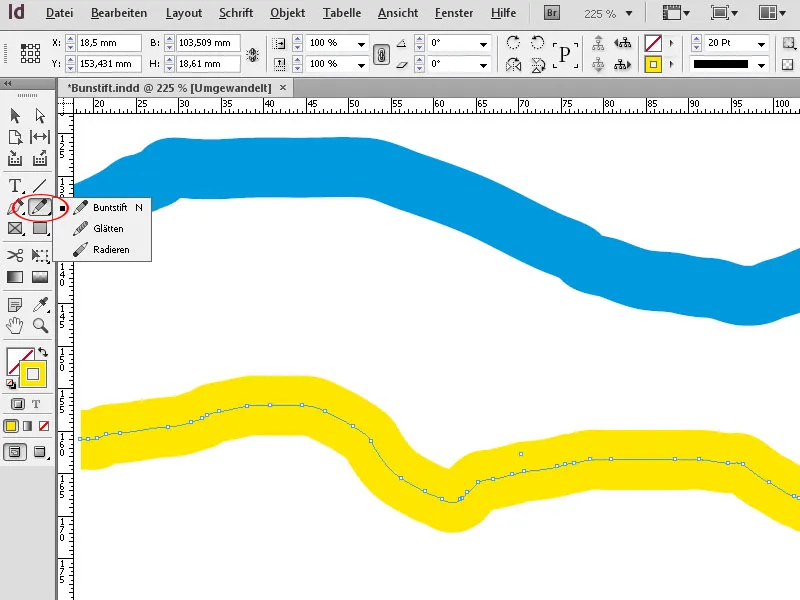Screen dimensions: 800x600
Task: Open the Ansicht menu
Action: pos(398,13)
